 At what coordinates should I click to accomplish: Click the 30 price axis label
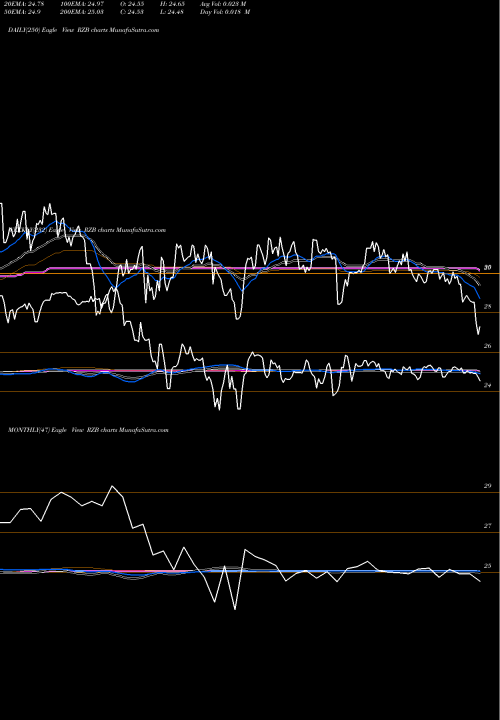tap(488, 268)
